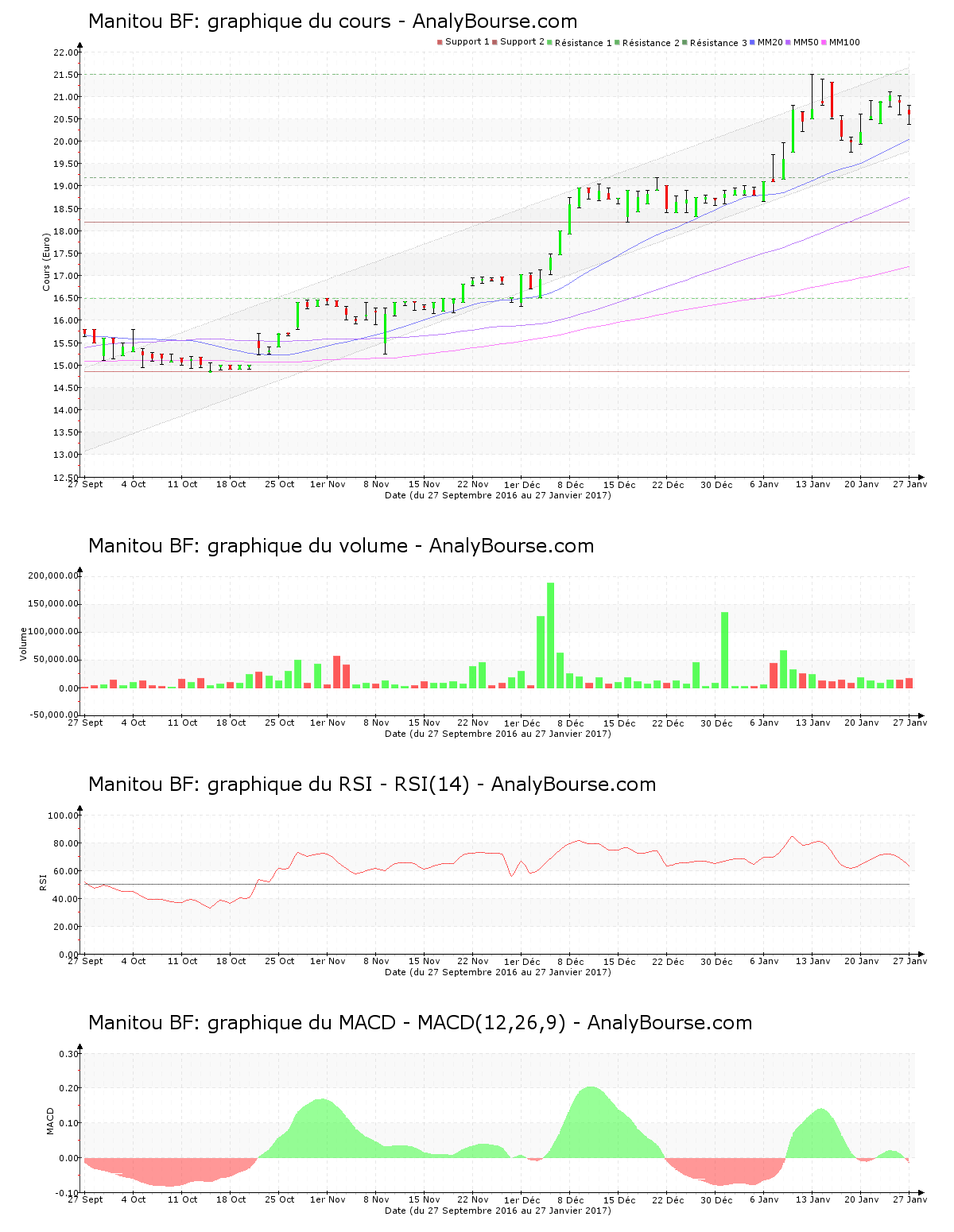
Task: Click "25 Oct" tick on MACD chart axis
Action: [279, 1199]
